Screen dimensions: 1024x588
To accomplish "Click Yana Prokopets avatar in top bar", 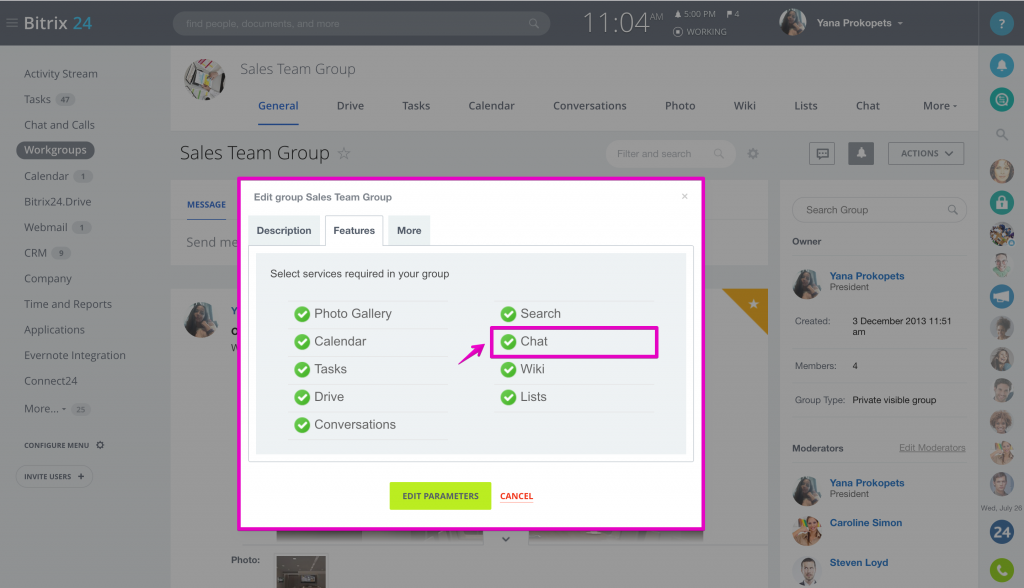I will coord(793,22).
